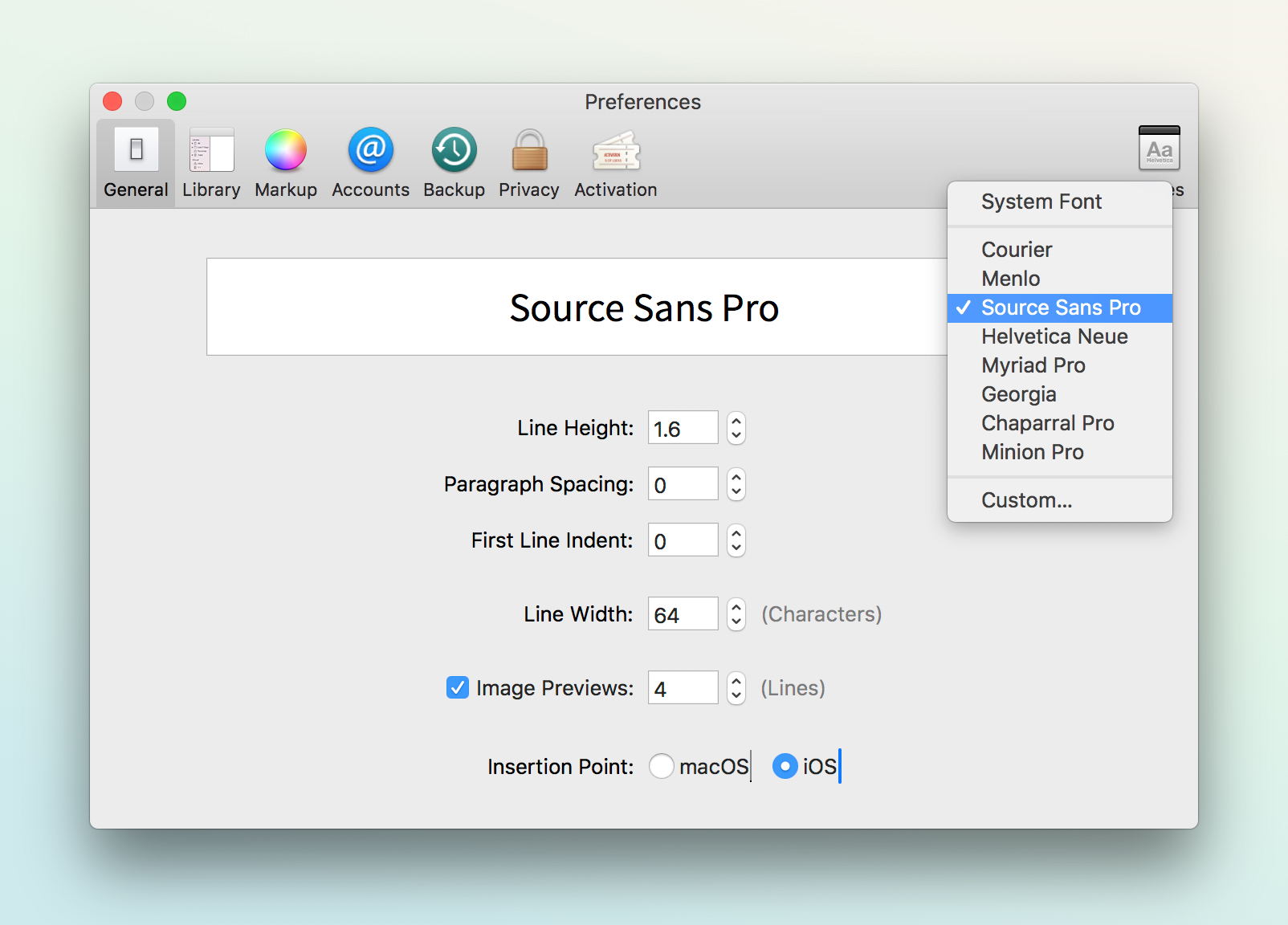Image resolution: width=1288 pixels, height=925 pixels.
Task: Switch to the Library tab label
Action: point(211,190)
